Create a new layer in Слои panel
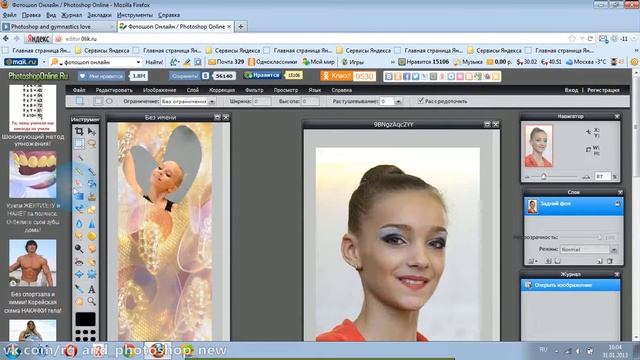The height and width of the screenshot is (360, 640). pos(599,261)
